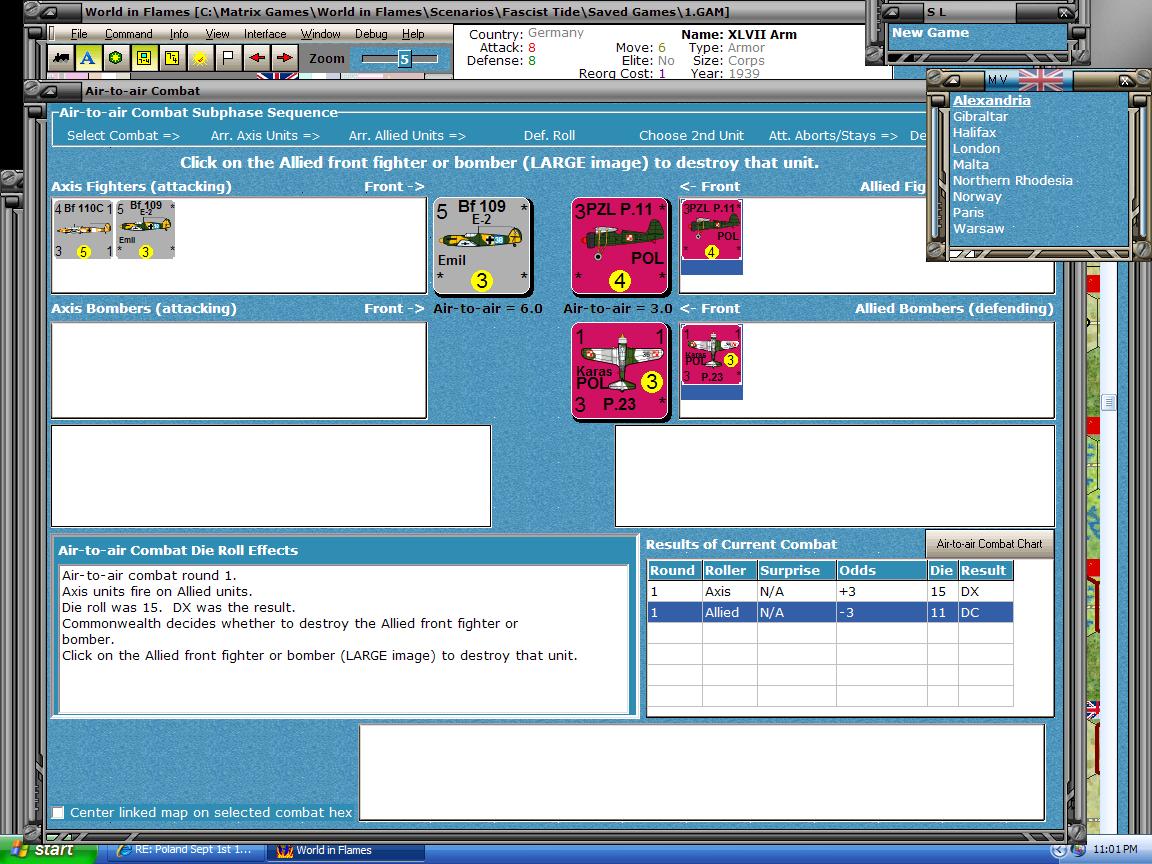Click the Die Roll Effects log text area
The height and width of the screenshot is (864, 1152).
343,639
